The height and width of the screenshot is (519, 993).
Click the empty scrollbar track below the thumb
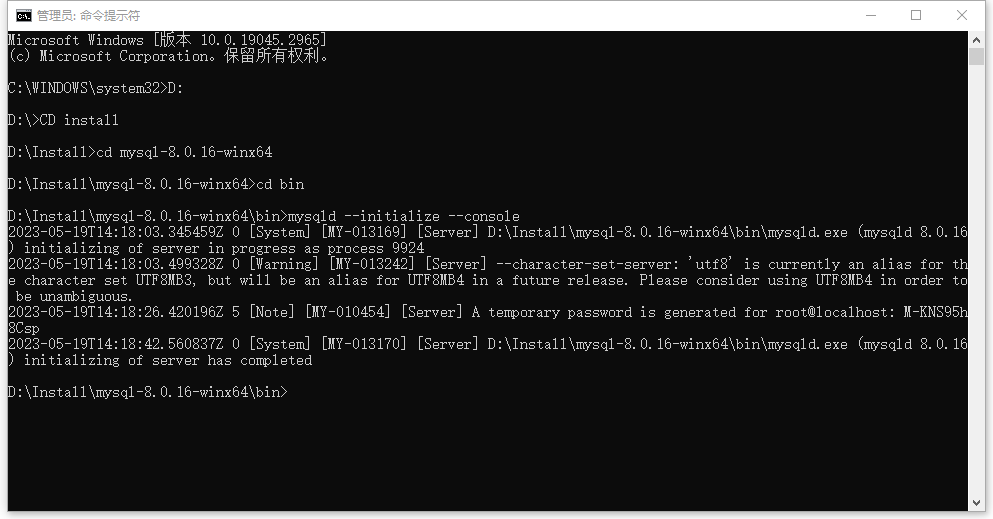pyautogui.click(x=977, y=300)
